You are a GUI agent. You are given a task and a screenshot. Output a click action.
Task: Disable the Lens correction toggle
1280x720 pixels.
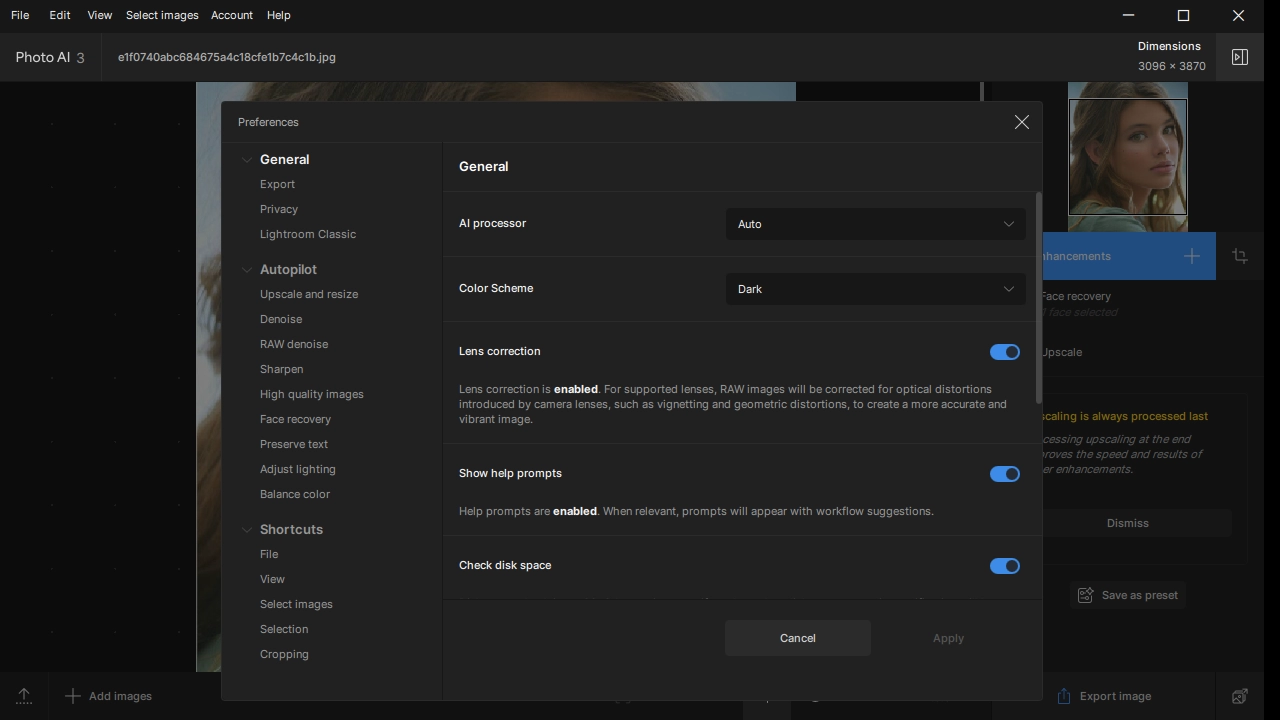[1004, 352]
